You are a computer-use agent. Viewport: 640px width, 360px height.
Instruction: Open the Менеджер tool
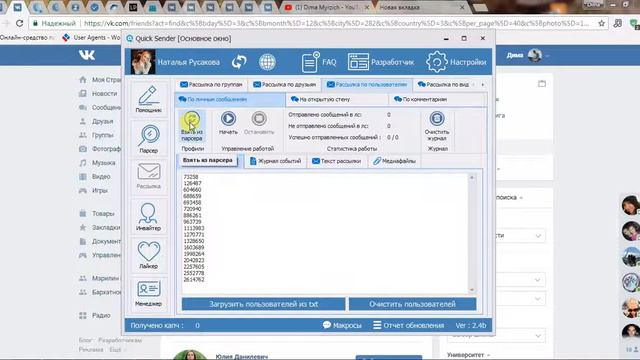[x=149, y=293]
